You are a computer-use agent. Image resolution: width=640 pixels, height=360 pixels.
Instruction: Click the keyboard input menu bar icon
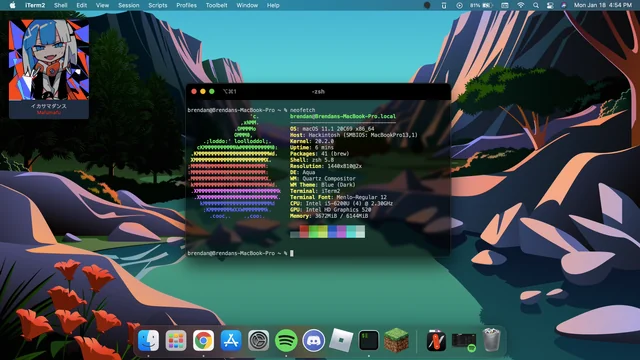click(505, 5)
